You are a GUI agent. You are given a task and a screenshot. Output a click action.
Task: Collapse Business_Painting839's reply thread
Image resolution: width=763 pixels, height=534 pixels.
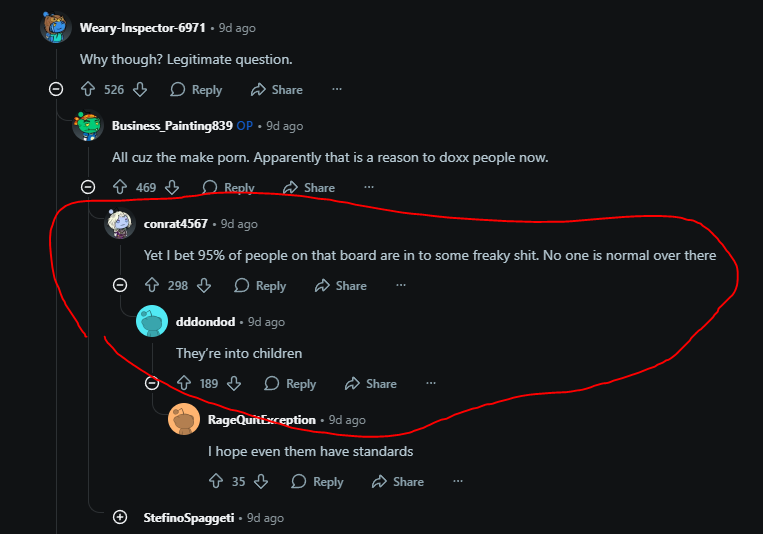[x=88, y=187]
